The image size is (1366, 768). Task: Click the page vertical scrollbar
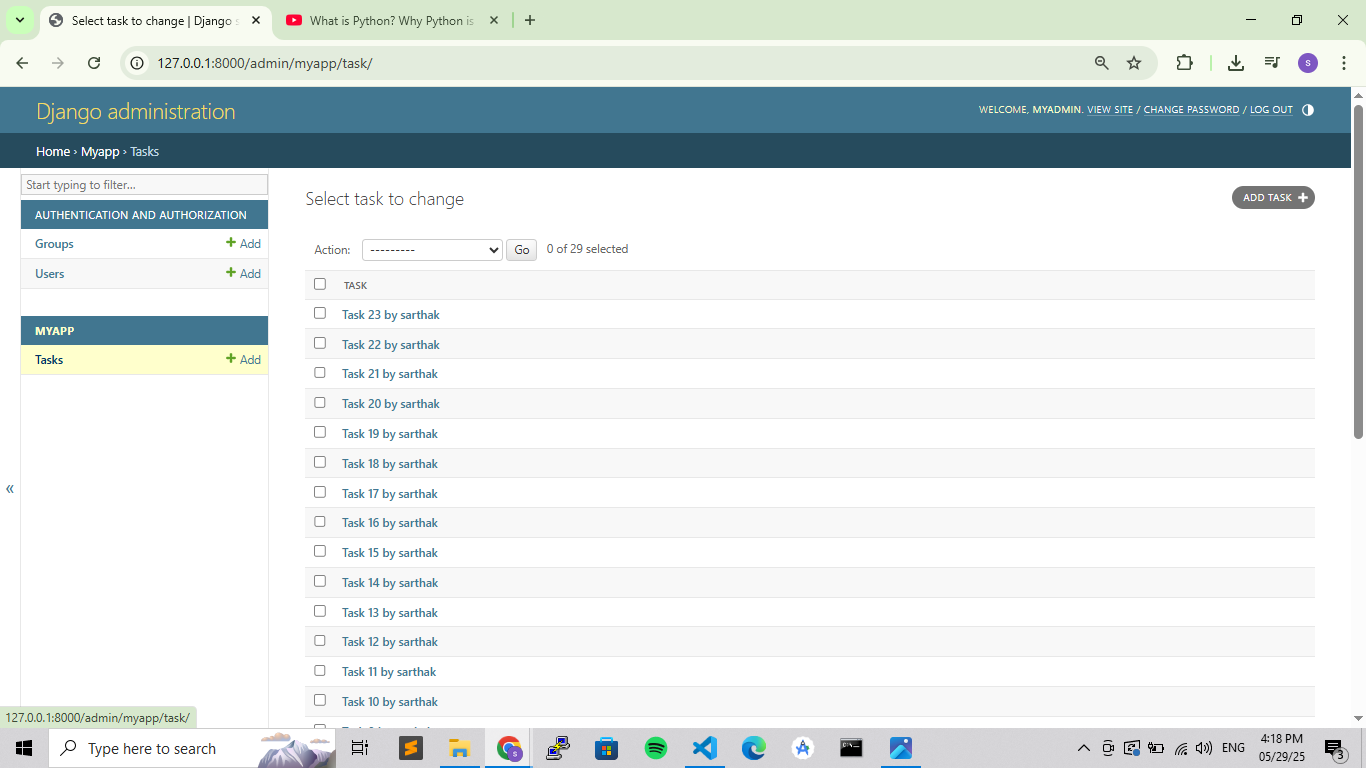tap(1359, 270)
